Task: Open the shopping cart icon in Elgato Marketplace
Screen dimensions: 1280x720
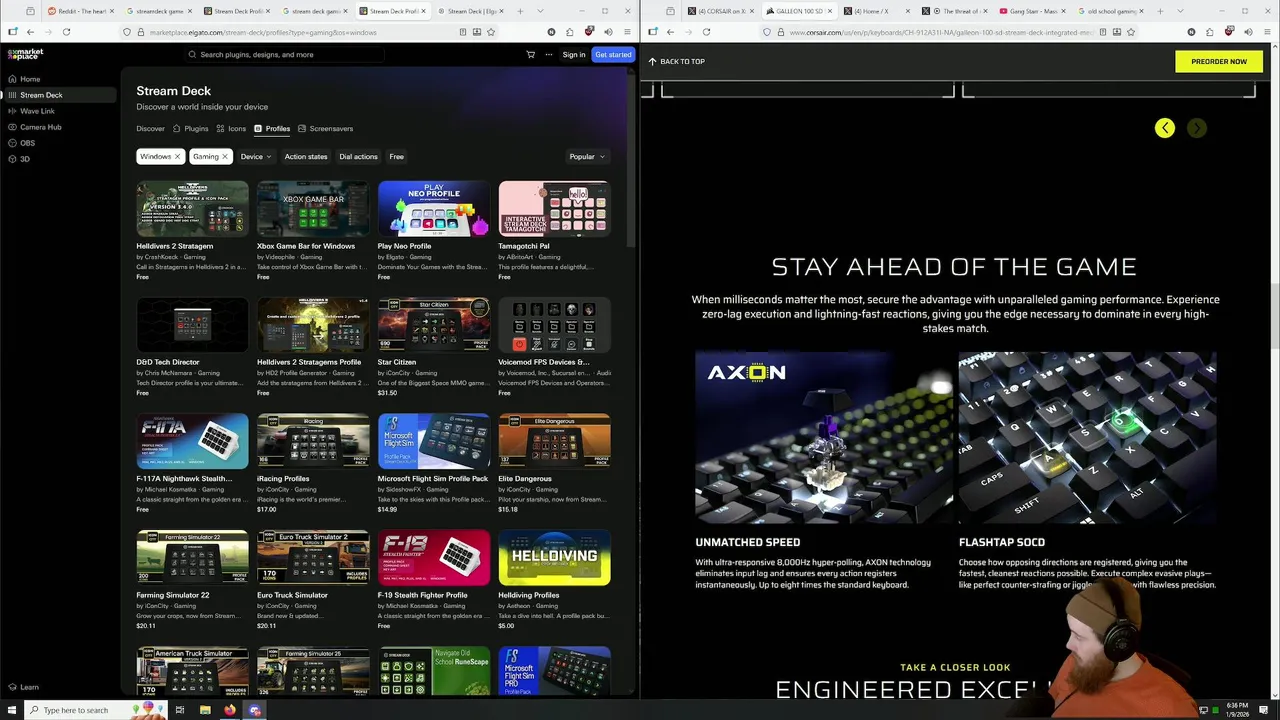Action: [x=530, y=55]
